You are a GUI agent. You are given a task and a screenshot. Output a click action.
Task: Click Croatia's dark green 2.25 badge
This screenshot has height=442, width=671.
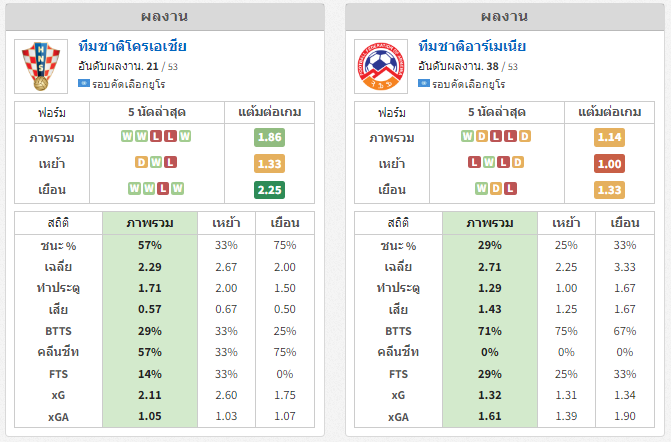point(269,190)
